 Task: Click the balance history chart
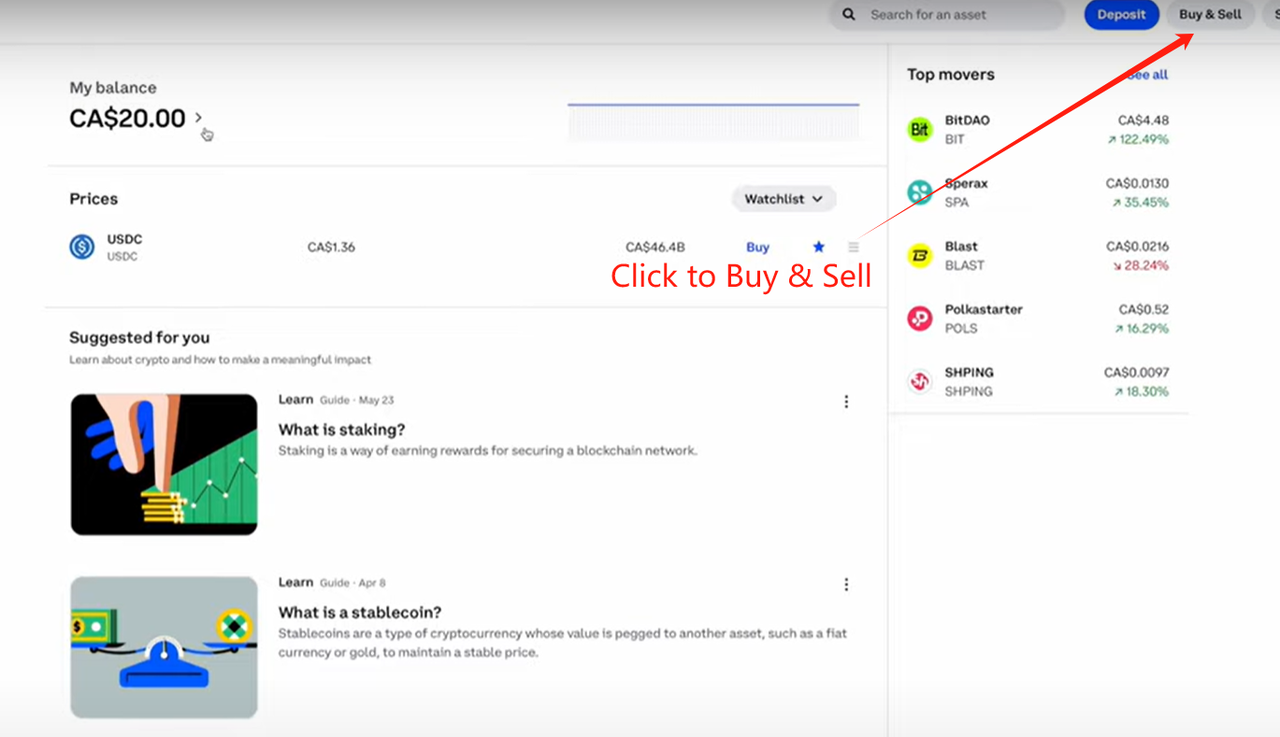click(x=713, y=121)
